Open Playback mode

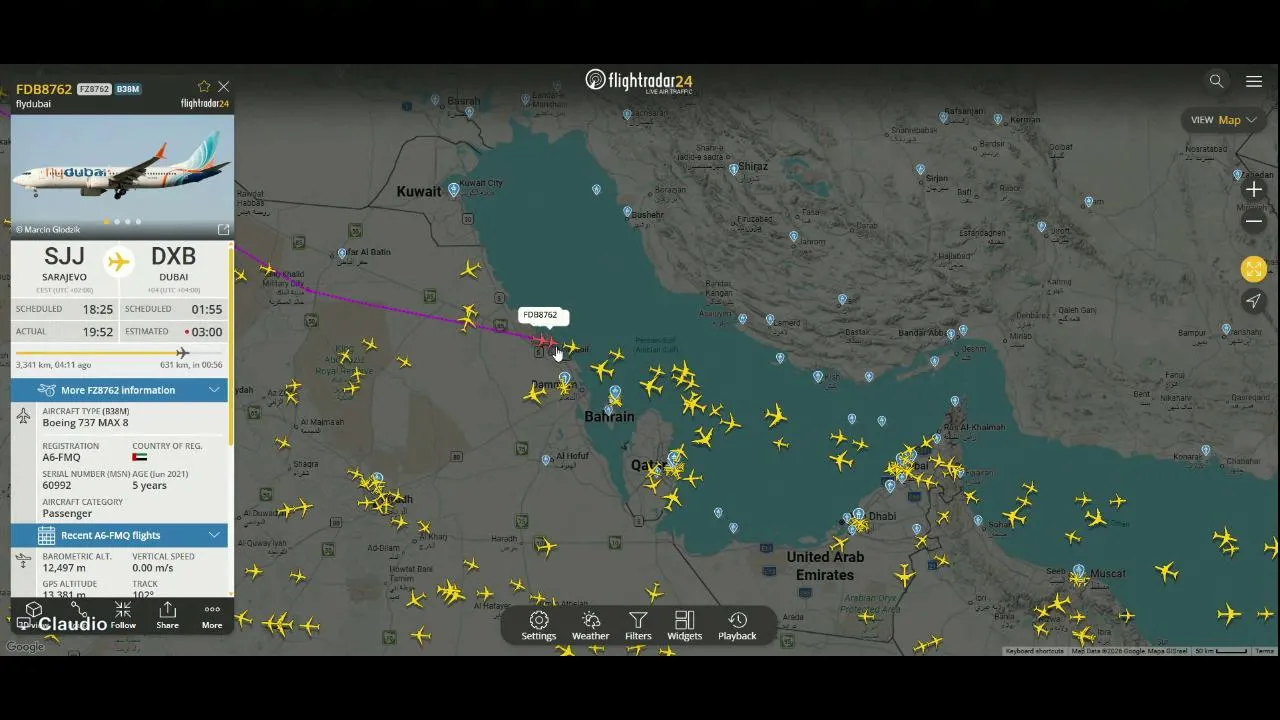tap(737, 626)
